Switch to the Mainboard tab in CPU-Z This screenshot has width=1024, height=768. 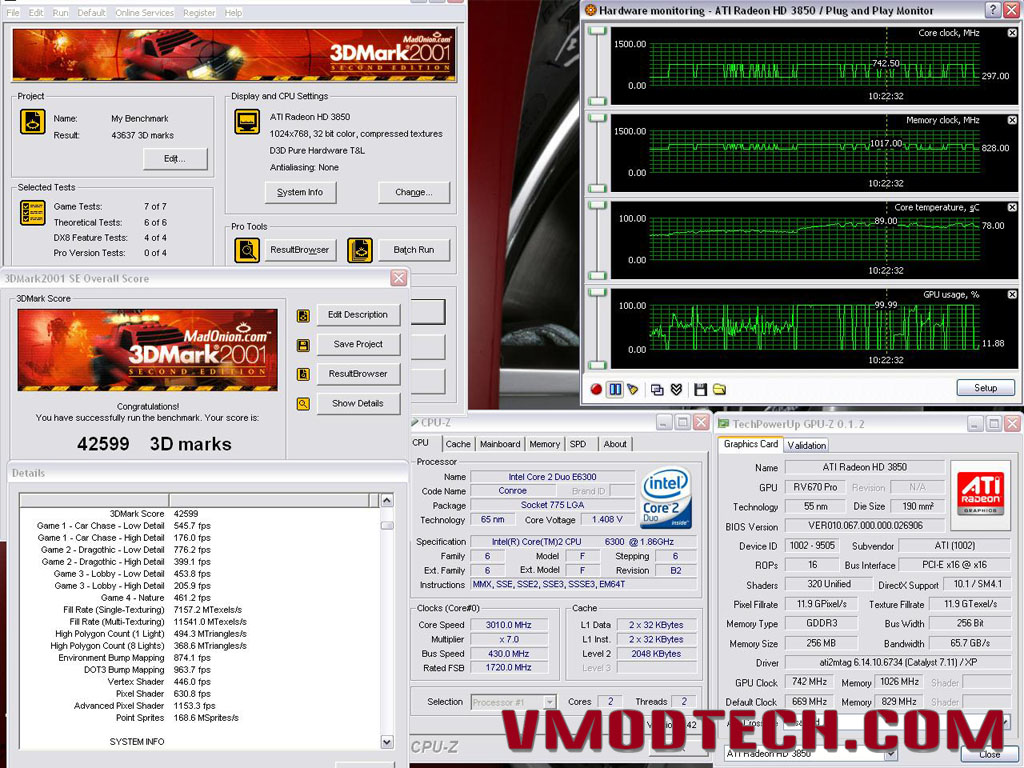[x=500, y=444]
